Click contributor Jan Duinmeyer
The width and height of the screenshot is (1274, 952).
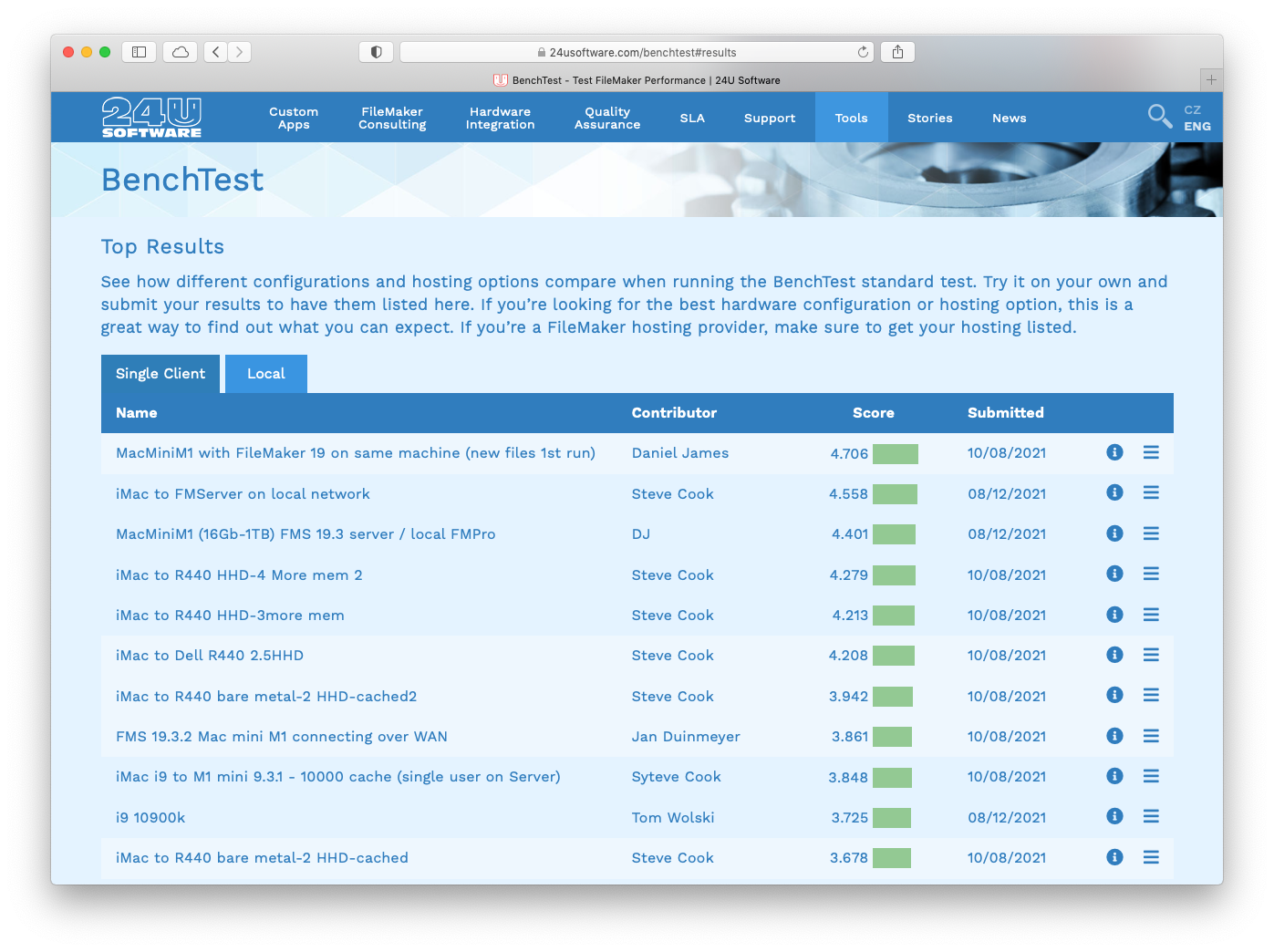coord(686,737)
